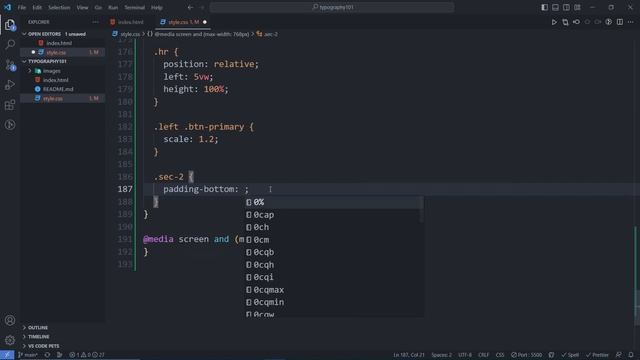The width and height of the screenshot is (640, 360).
Task: Open the Accounts menu icon
Action: tap(10, 320)
